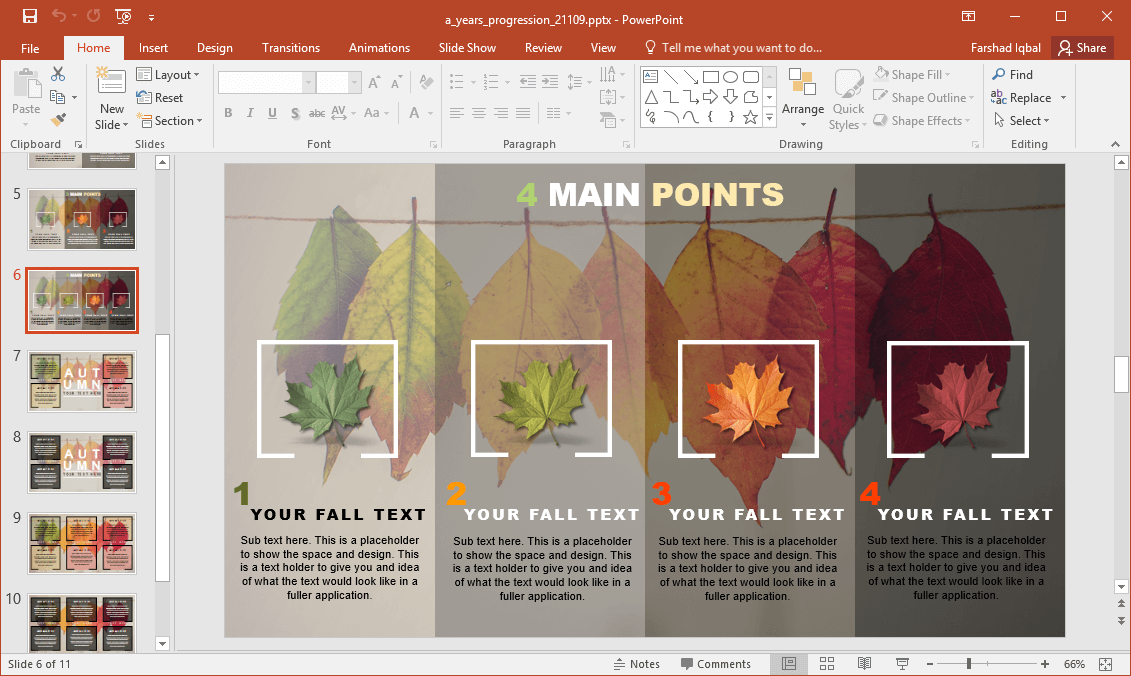The image size is (1131, 676).
Task: Click the zoom slider handle
Action: [968, 664]
